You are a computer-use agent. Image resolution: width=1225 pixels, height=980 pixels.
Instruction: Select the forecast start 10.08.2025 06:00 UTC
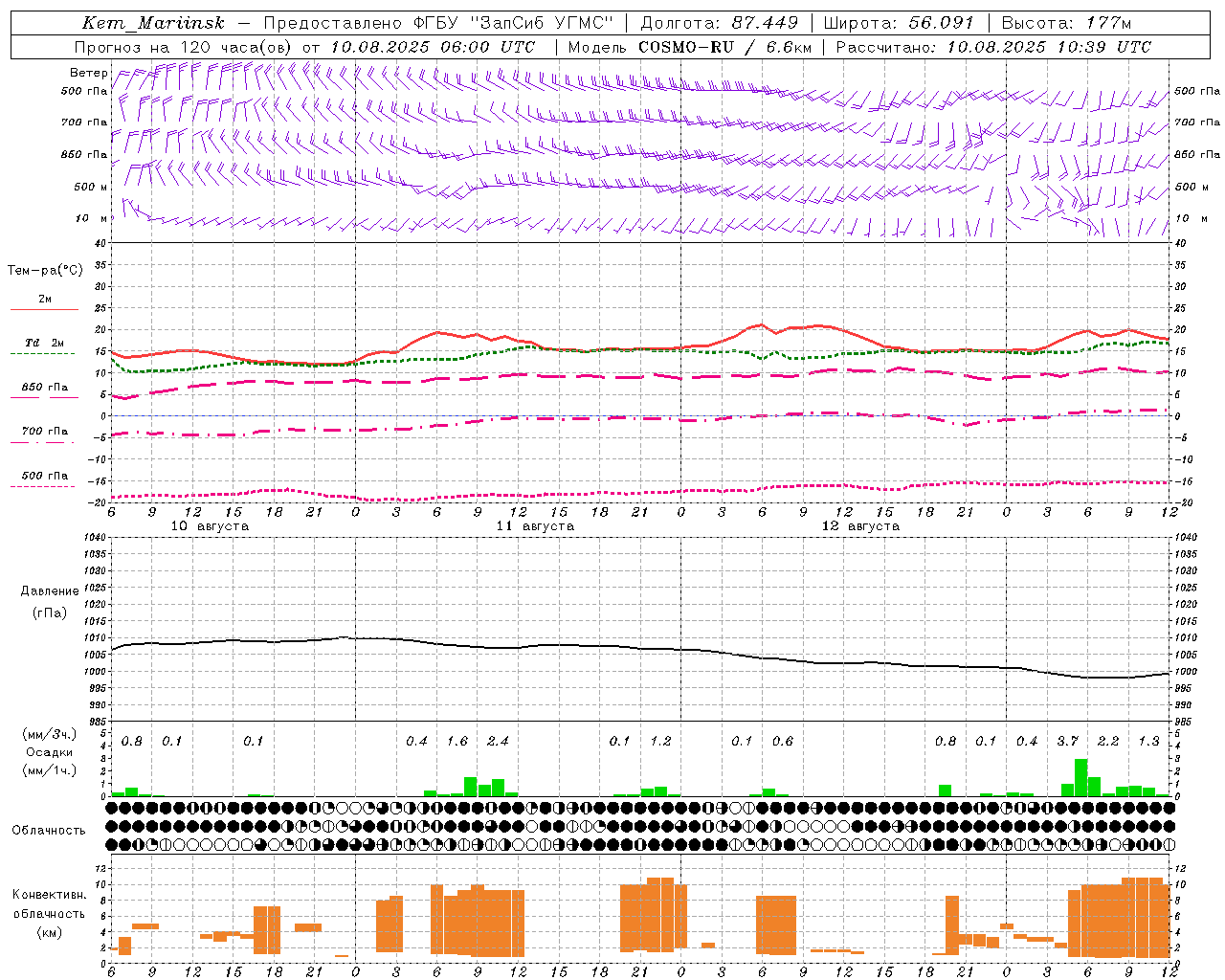(x=433, y=47)
